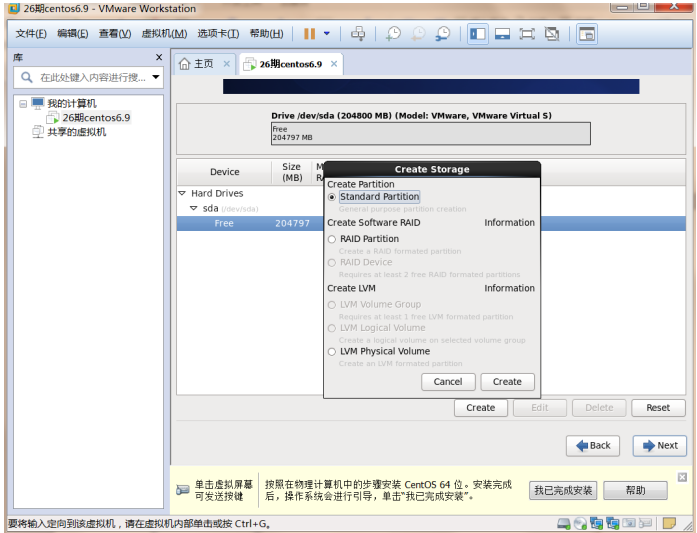Click the Free 204797 MB drive bar
Screen dimensions: 697x533
pos(431,133)
